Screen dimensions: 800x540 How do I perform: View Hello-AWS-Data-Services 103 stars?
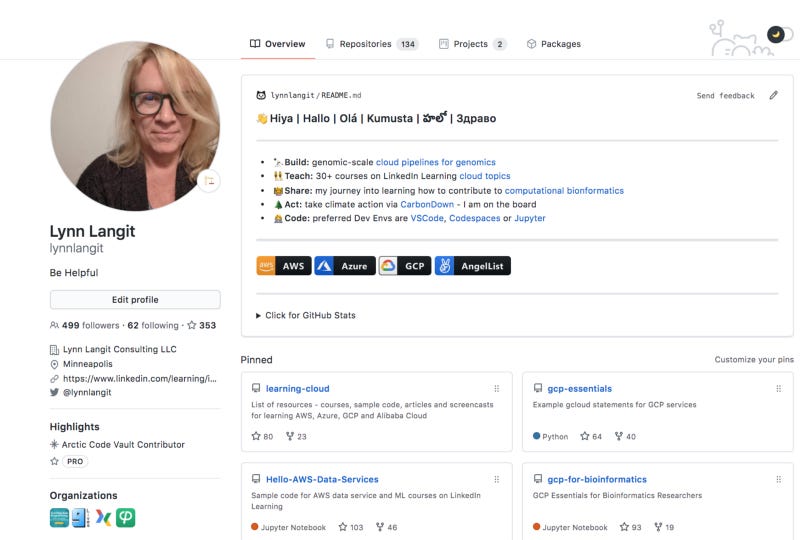point(351,527)
